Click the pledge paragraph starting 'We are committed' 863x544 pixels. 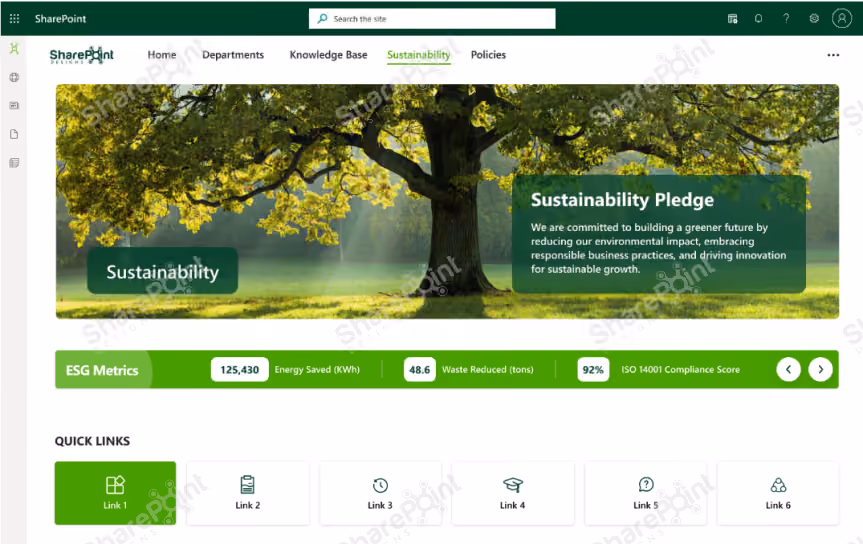(x=658, y=248)
